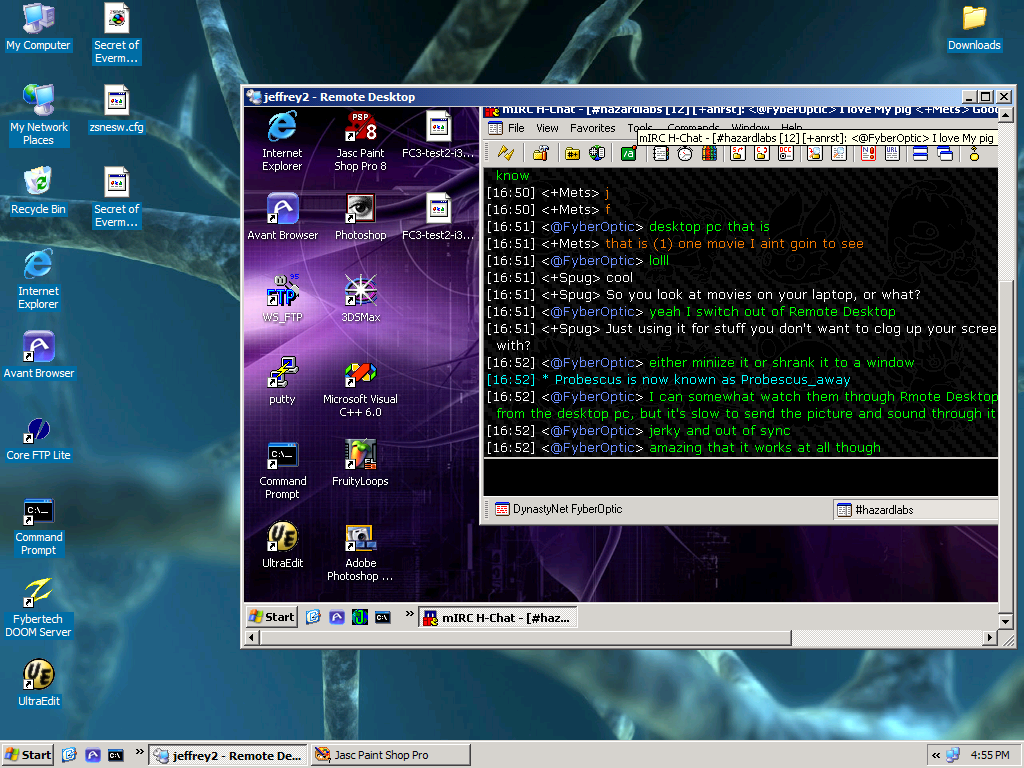
Task: Open the mIRC address book icon
Action: (660, 153)
